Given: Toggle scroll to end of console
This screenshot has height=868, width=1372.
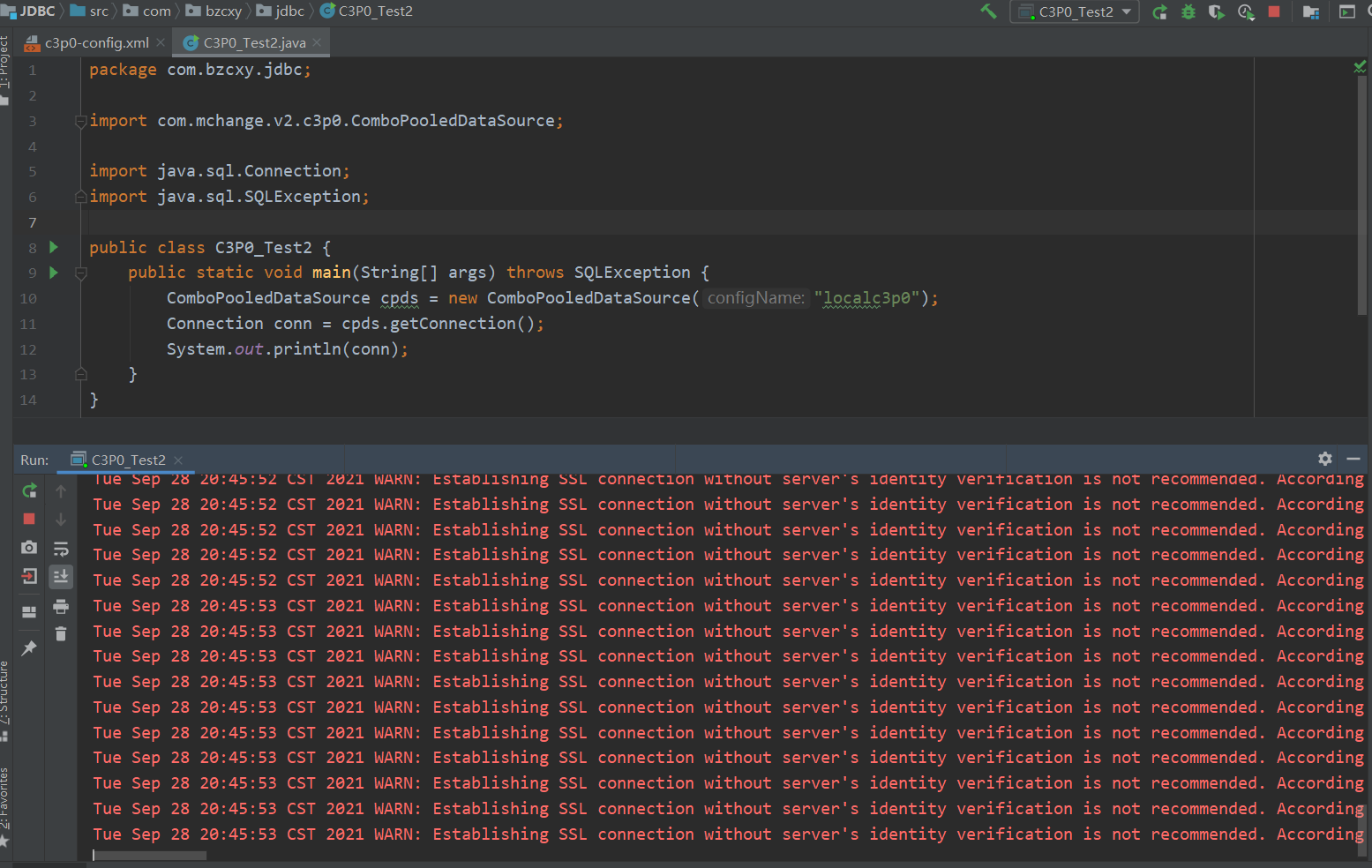Looking at the screenshot, I should (x=61, y=576).
